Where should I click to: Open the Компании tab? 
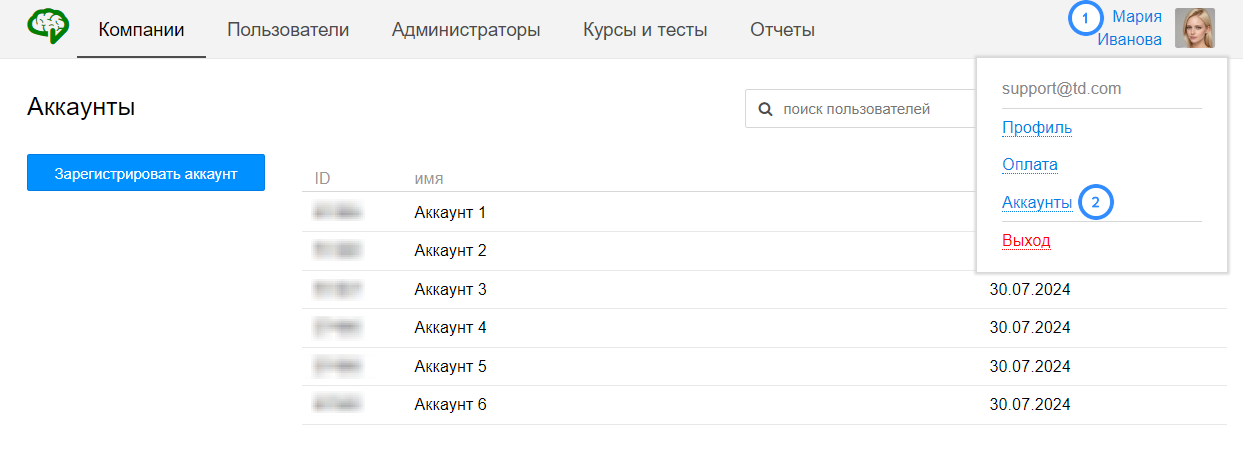[141, 30]
